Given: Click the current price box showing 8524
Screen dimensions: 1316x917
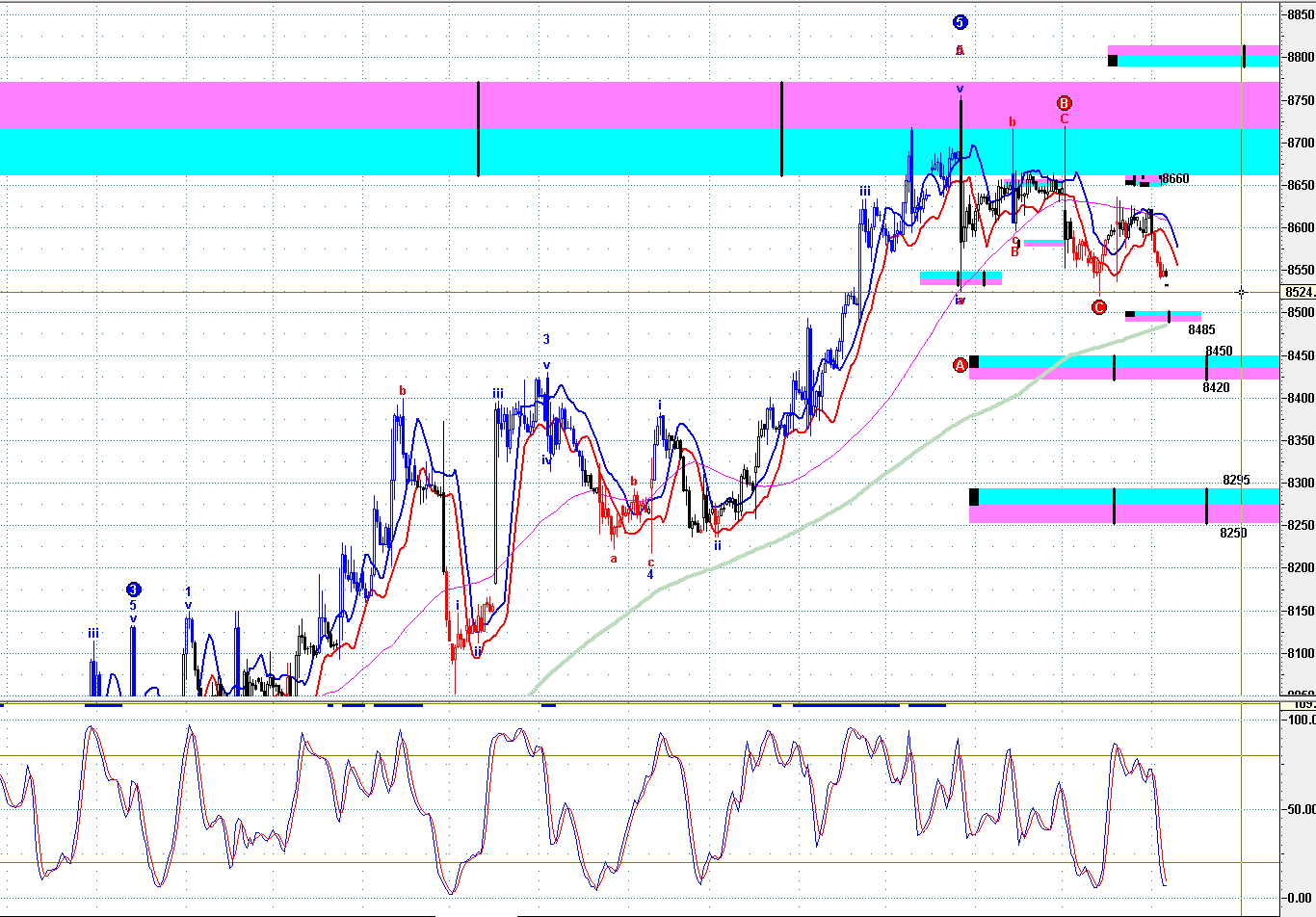Looking at the screenshot, I should [1299, 292].
